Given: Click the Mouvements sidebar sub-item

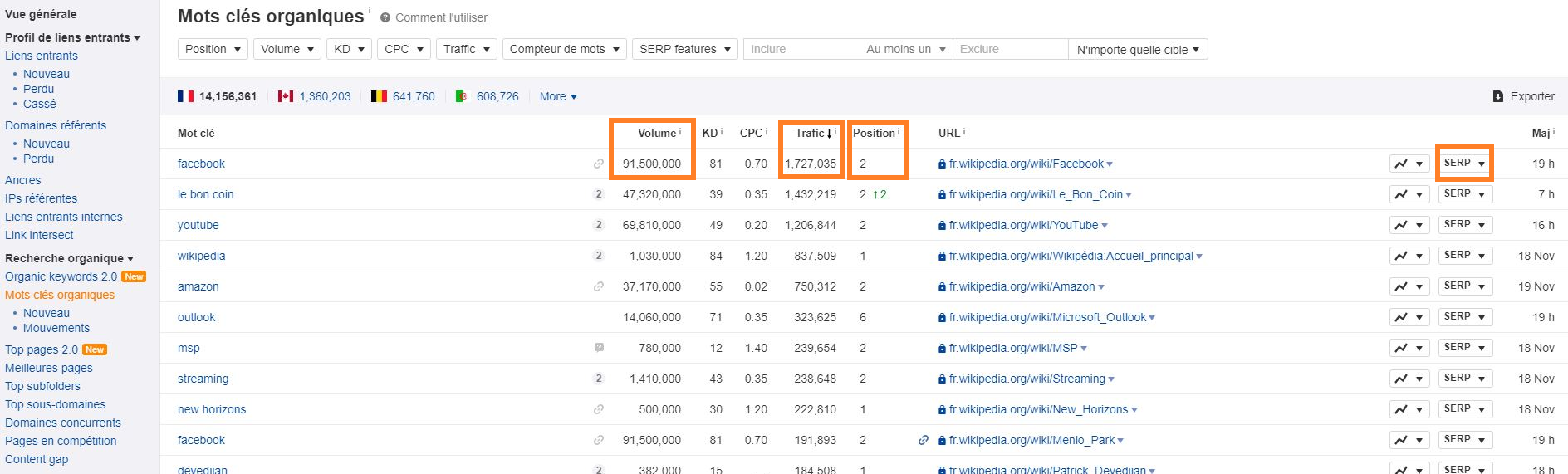Looking at the screenshot, I should [x=56, y=328].
